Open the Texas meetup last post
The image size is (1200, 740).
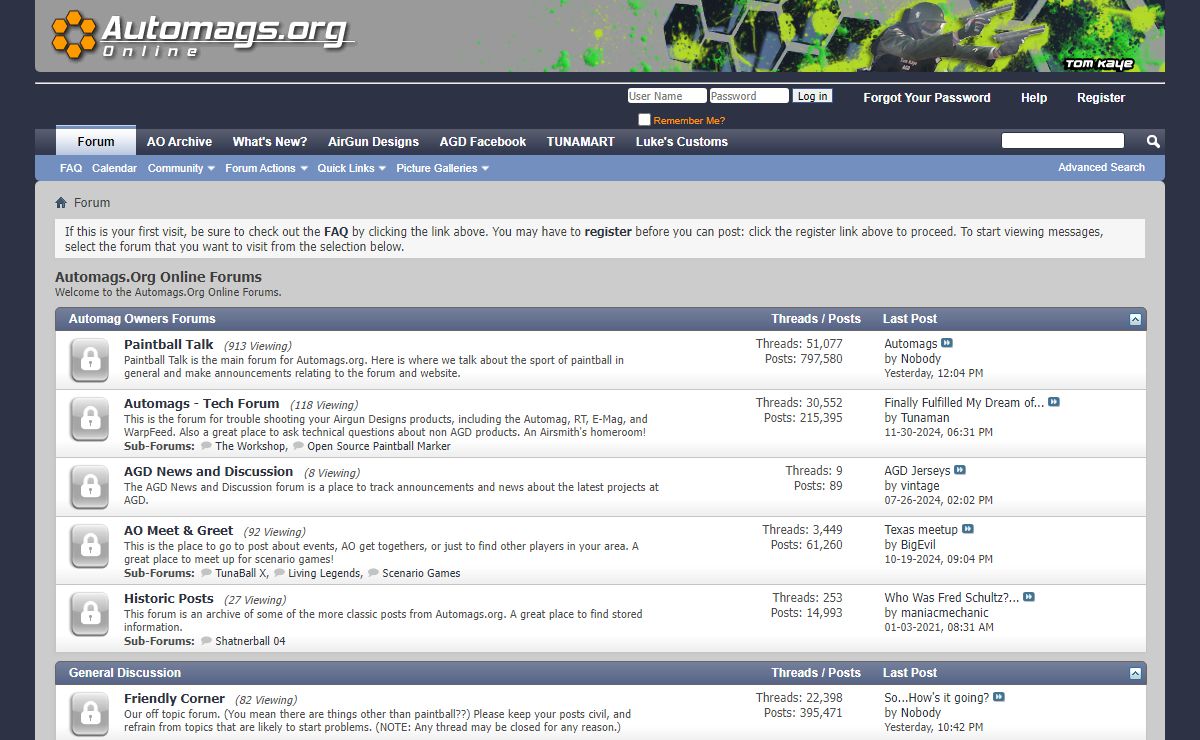921,529
